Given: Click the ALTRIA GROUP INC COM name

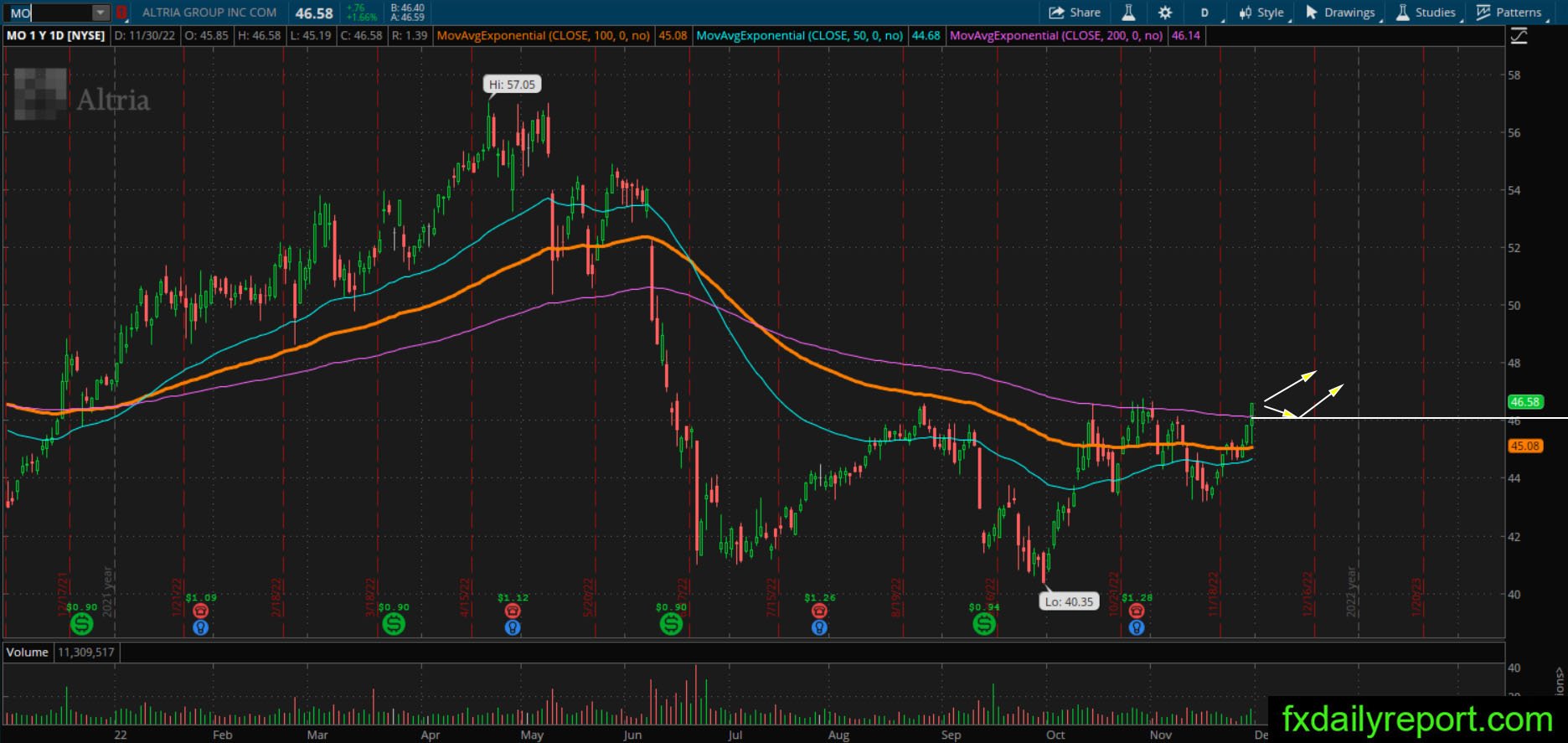Looking at the screenshot, I should (x=209, y=13).
